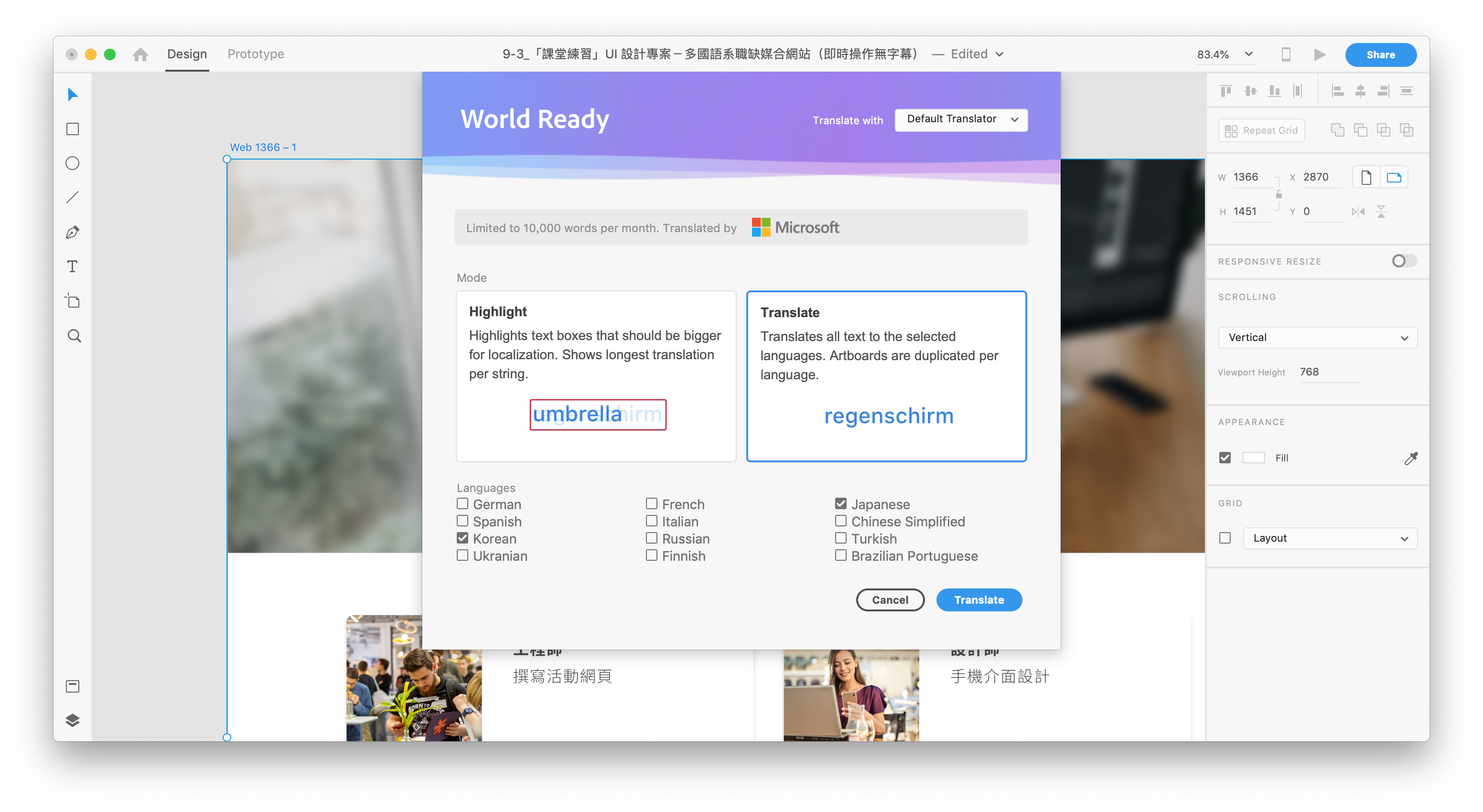Pick fill color with eyedropper
This screenshot has height=812, width=1483.
click(1411, 458)
